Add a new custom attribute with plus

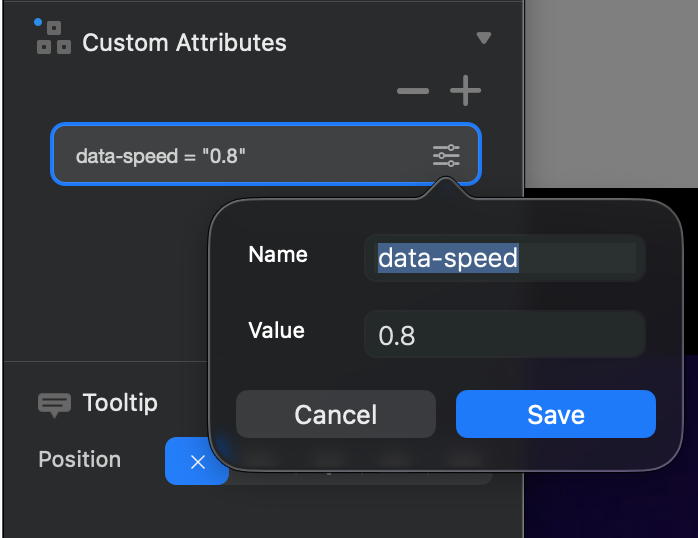click(465, 91)
